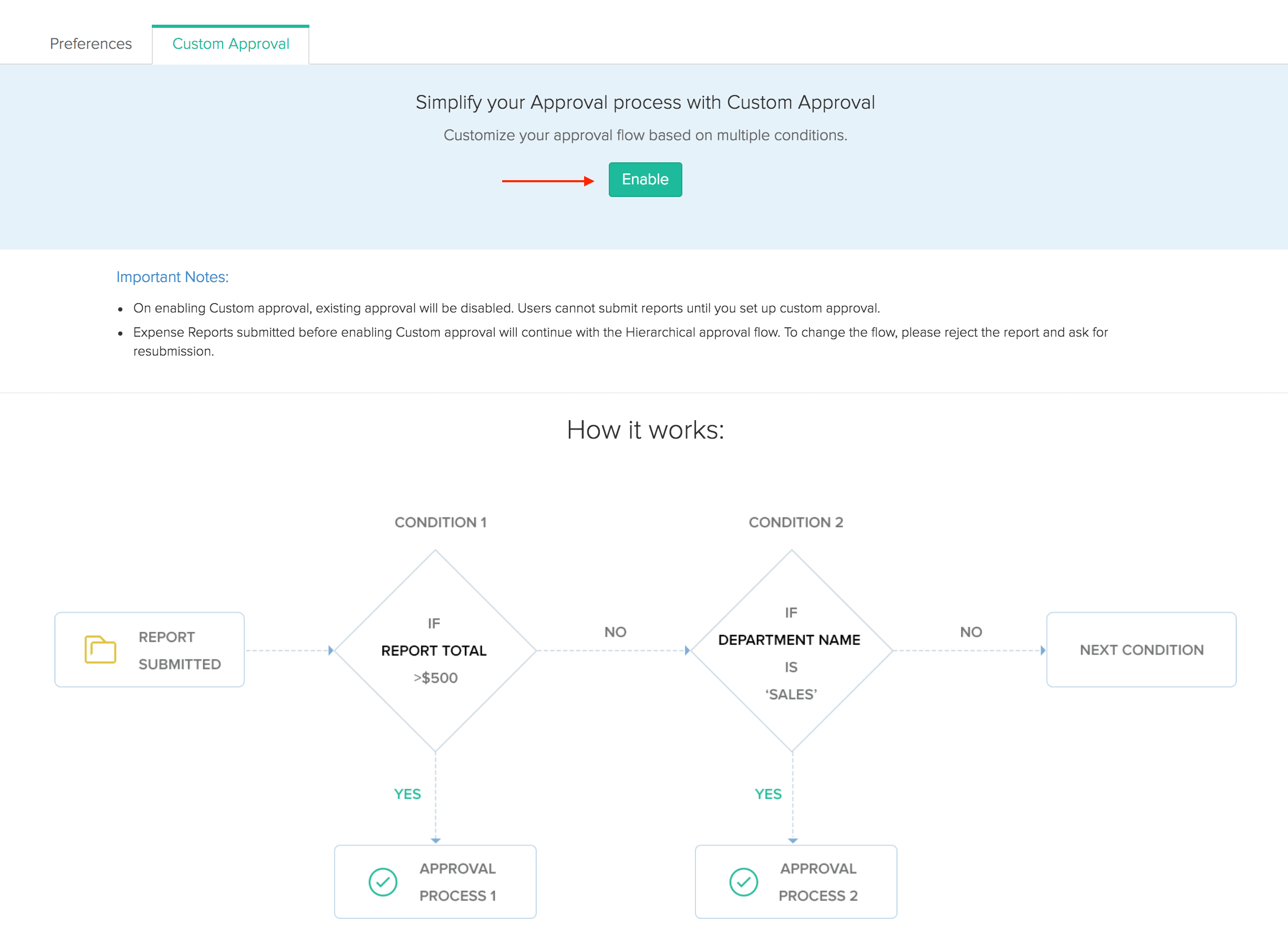This screenshot has width=1288, height=925.
Task: Click the Report Submitted box
Action: 150,650
